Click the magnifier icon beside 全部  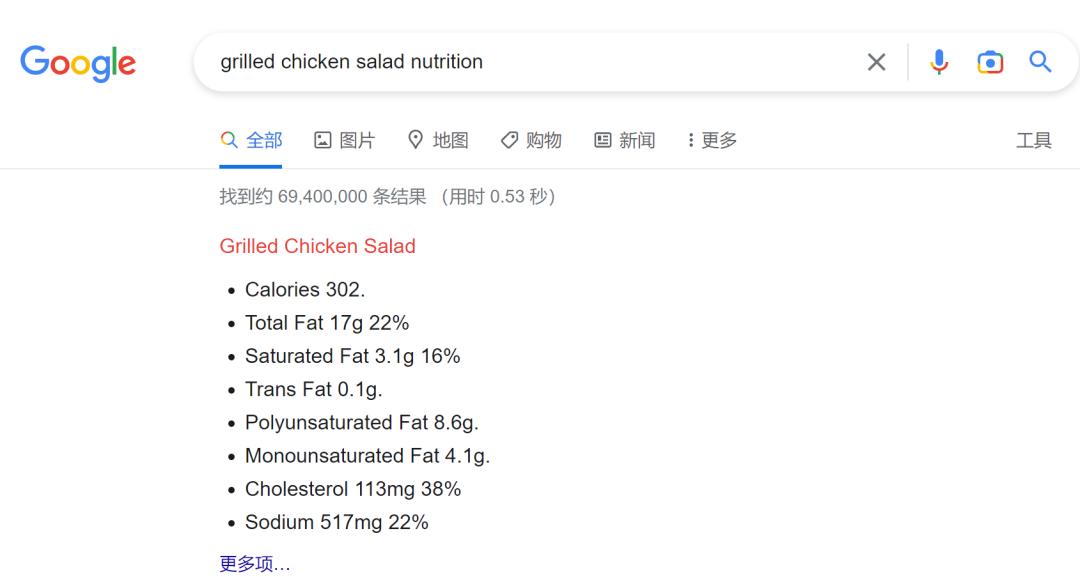coord(228,139)
